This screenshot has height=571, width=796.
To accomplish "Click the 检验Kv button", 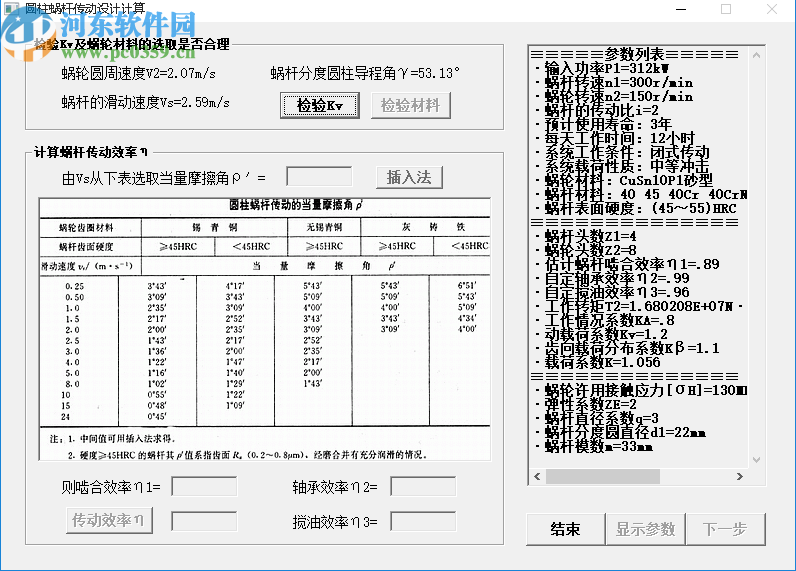I will (x=319, y=106).
